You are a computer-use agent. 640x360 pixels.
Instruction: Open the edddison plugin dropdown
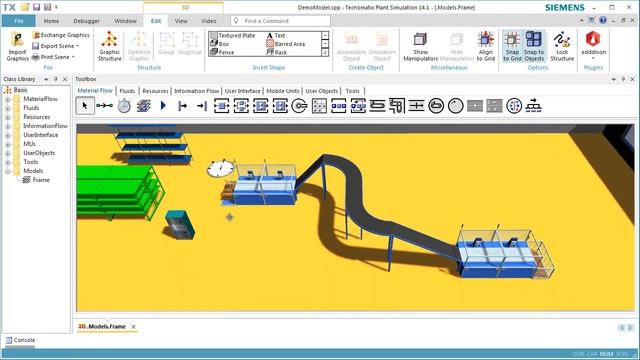pyautogui.click(x=593, y=58)
